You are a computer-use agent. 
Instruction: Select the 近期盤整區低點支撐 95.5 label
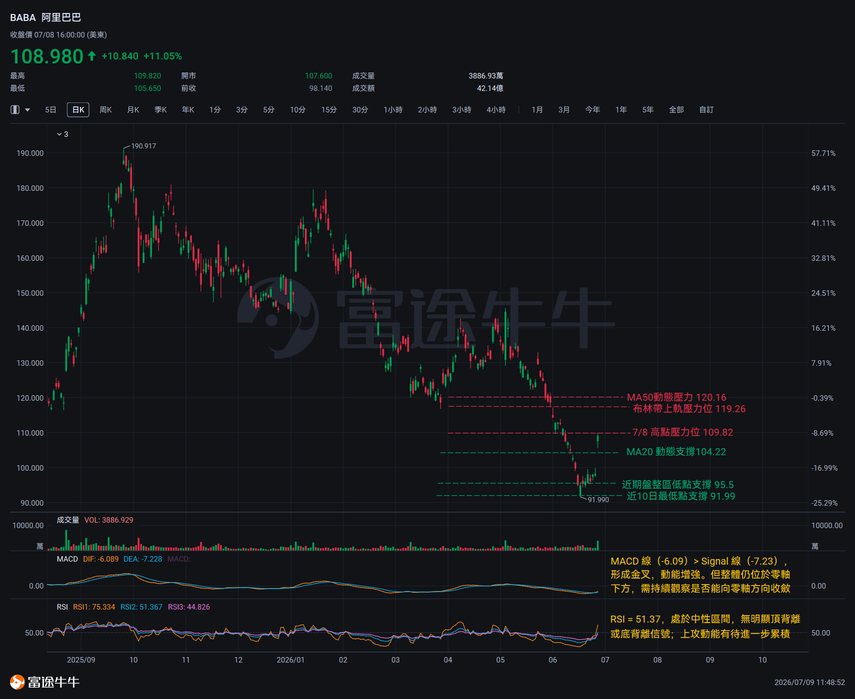(678, 485)
